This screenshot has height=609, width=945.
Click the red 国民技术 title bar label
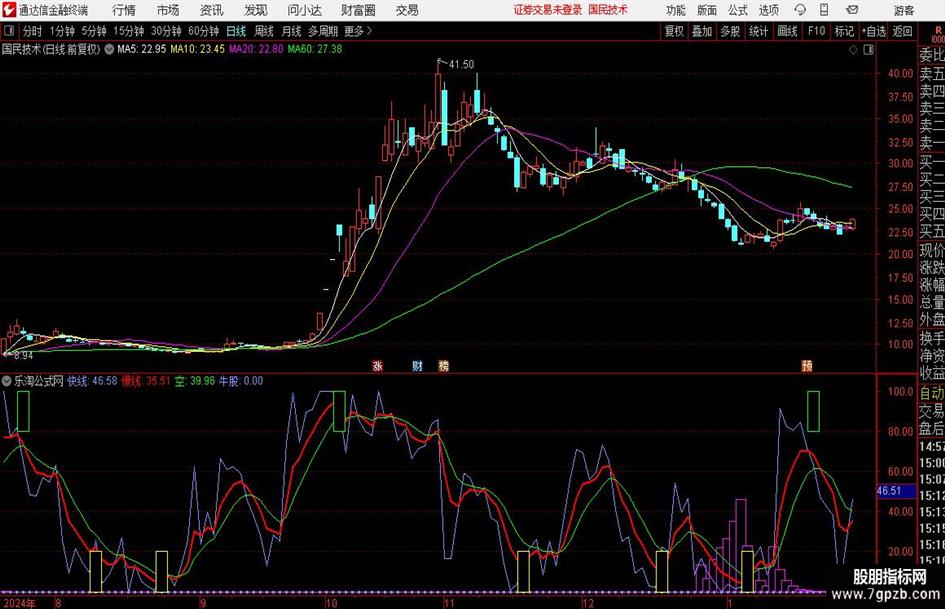coord(608,10)
